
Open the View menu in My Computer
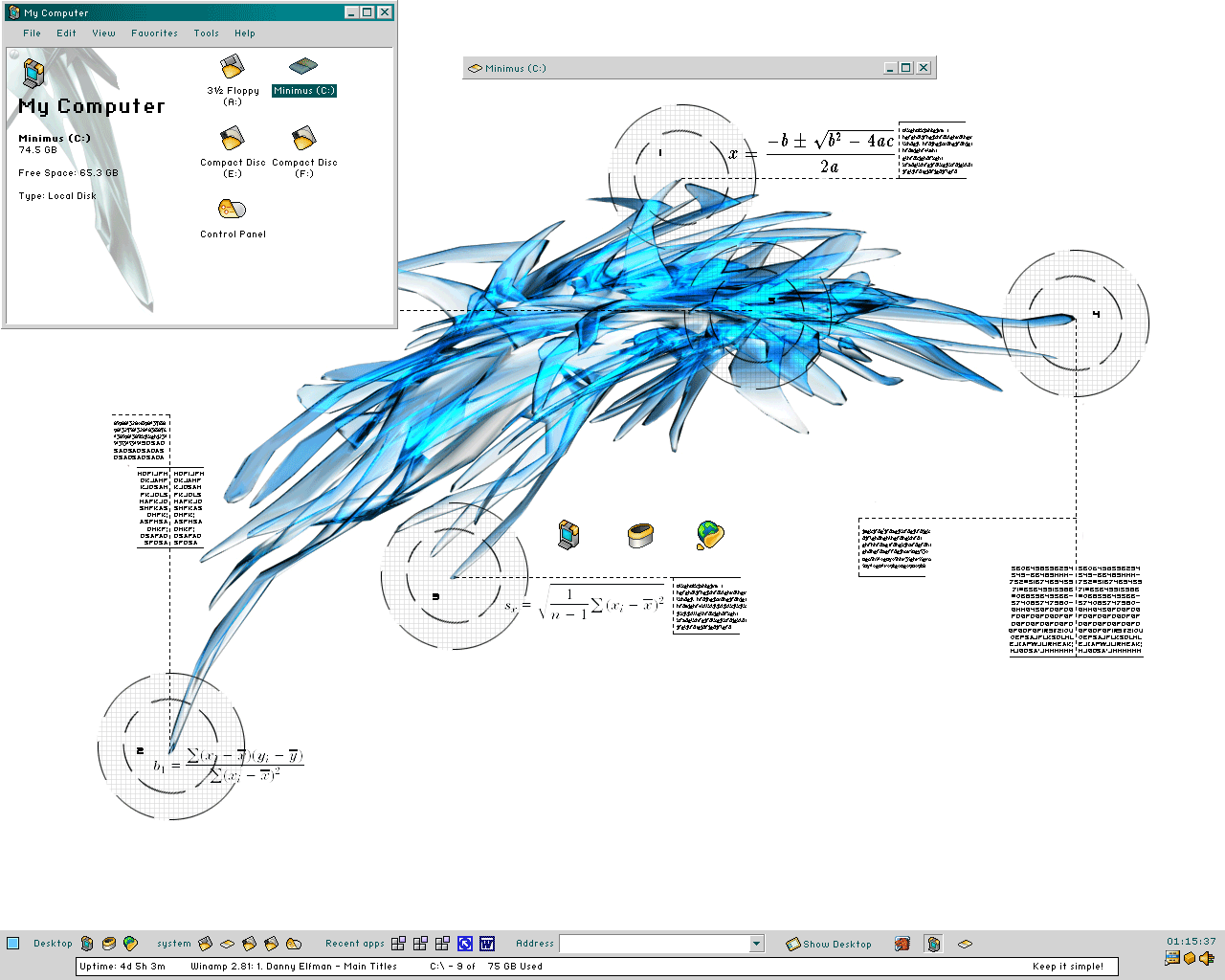click(x=103, y=33)
